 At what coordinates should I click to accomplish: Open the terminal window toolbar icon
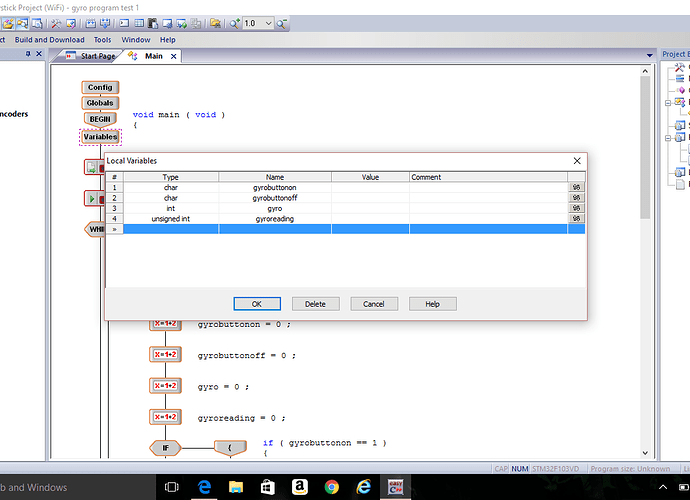(x=125, y=23)
